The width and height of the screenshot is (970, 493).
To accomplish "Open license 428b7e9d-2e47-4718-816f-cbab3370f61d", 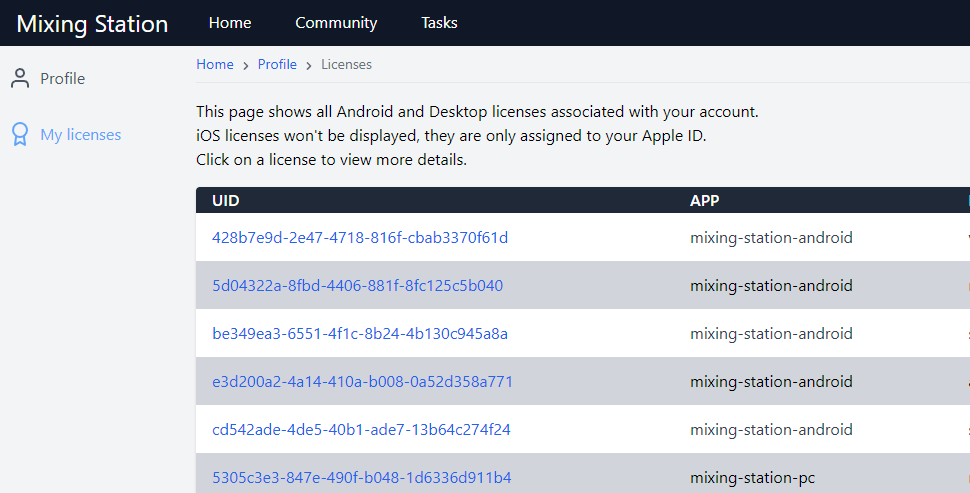I will pyautogui.click(x=360, y=238).
